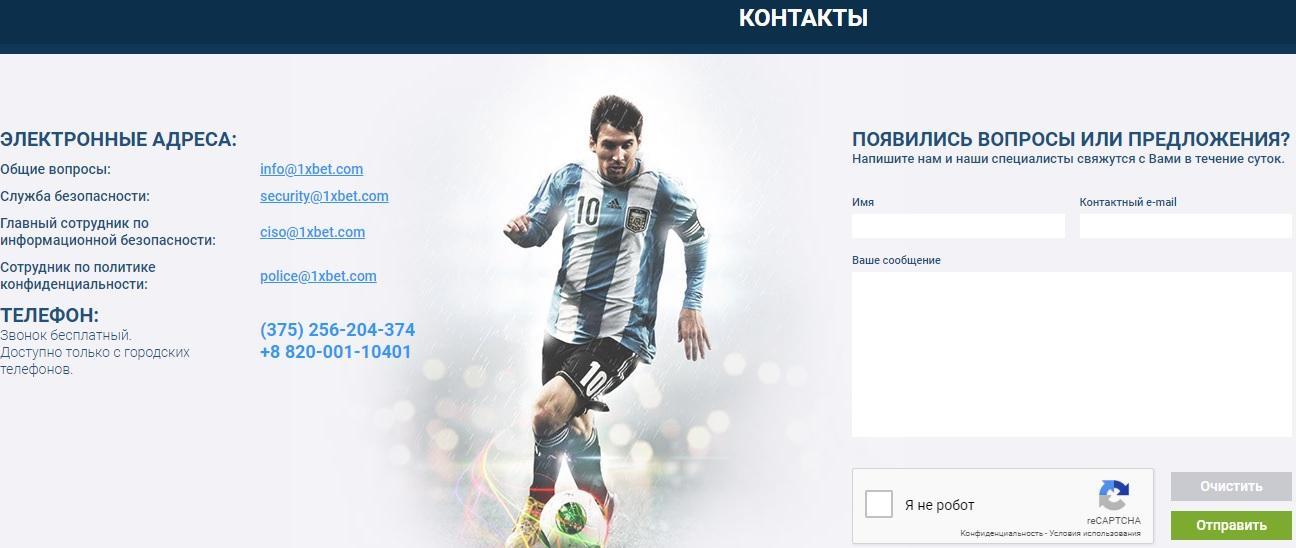
Task: Open the reCAPTCHA Условия использования link
Action: point(1093,534)
